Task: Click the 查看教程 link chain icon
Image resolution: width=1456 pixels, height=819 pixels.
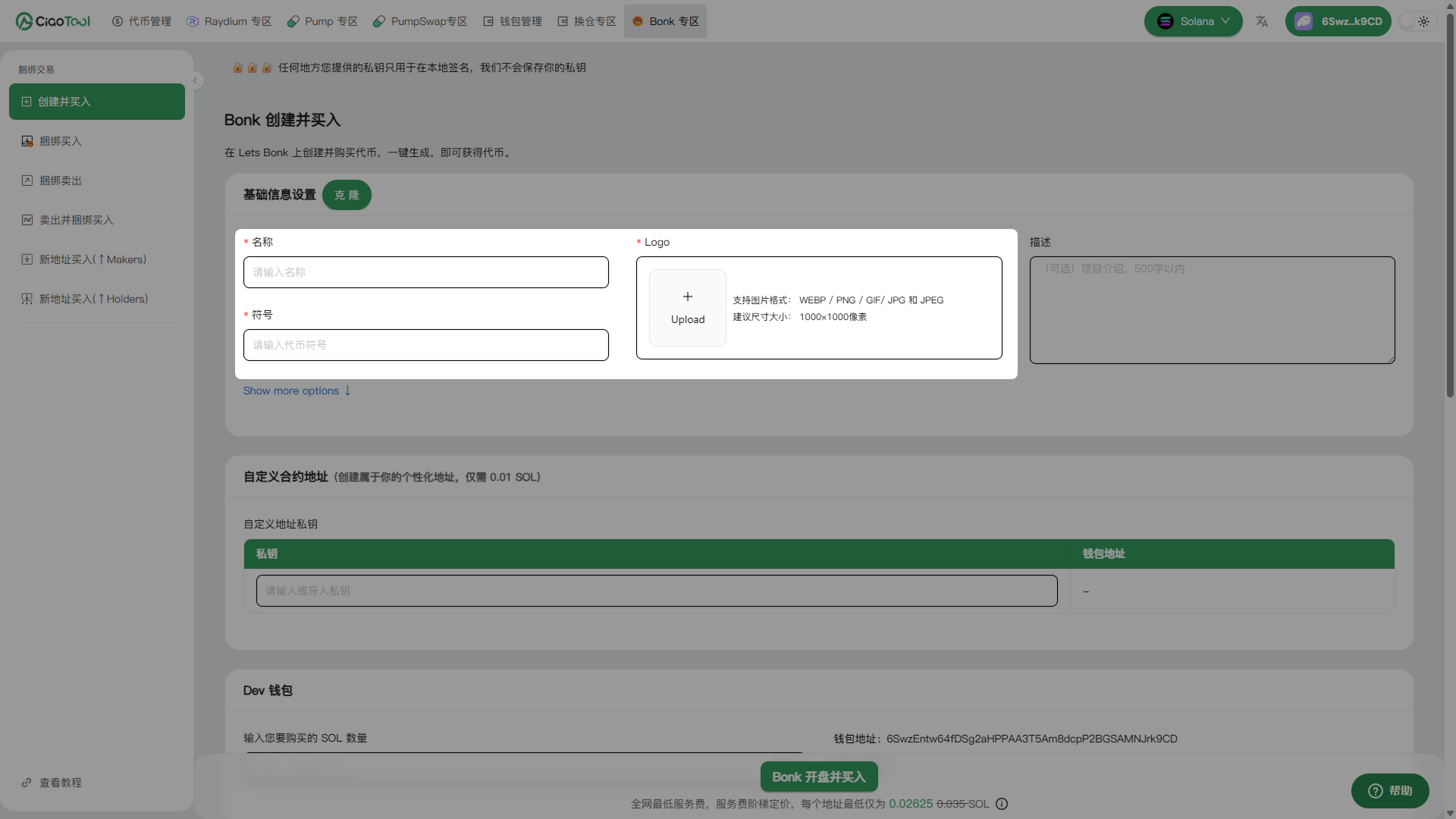Action: [27, 783]
